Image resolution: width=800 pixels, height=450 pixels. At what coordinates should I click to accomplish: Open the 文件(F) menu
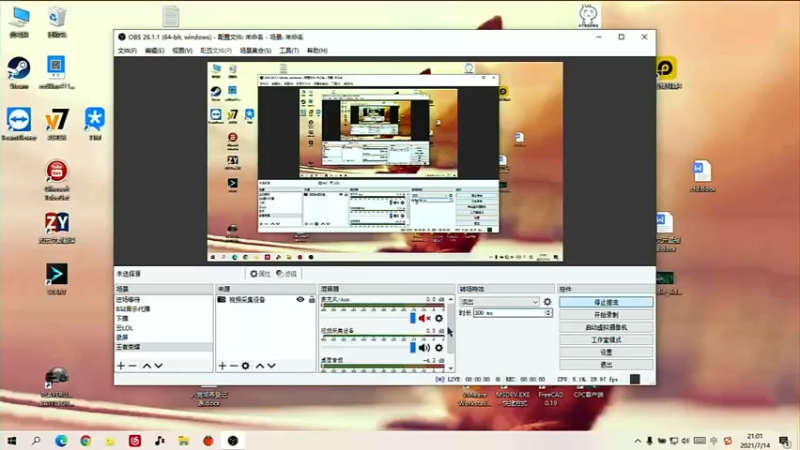click(x=127, y=51)
